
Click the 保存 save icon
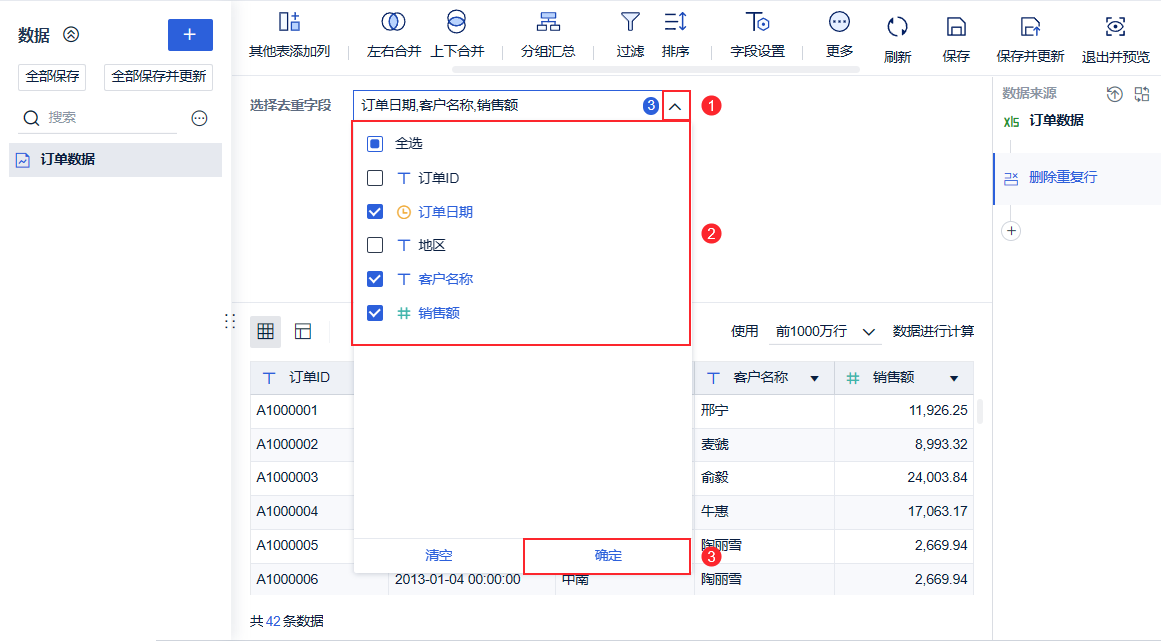[x=956, y=27]
